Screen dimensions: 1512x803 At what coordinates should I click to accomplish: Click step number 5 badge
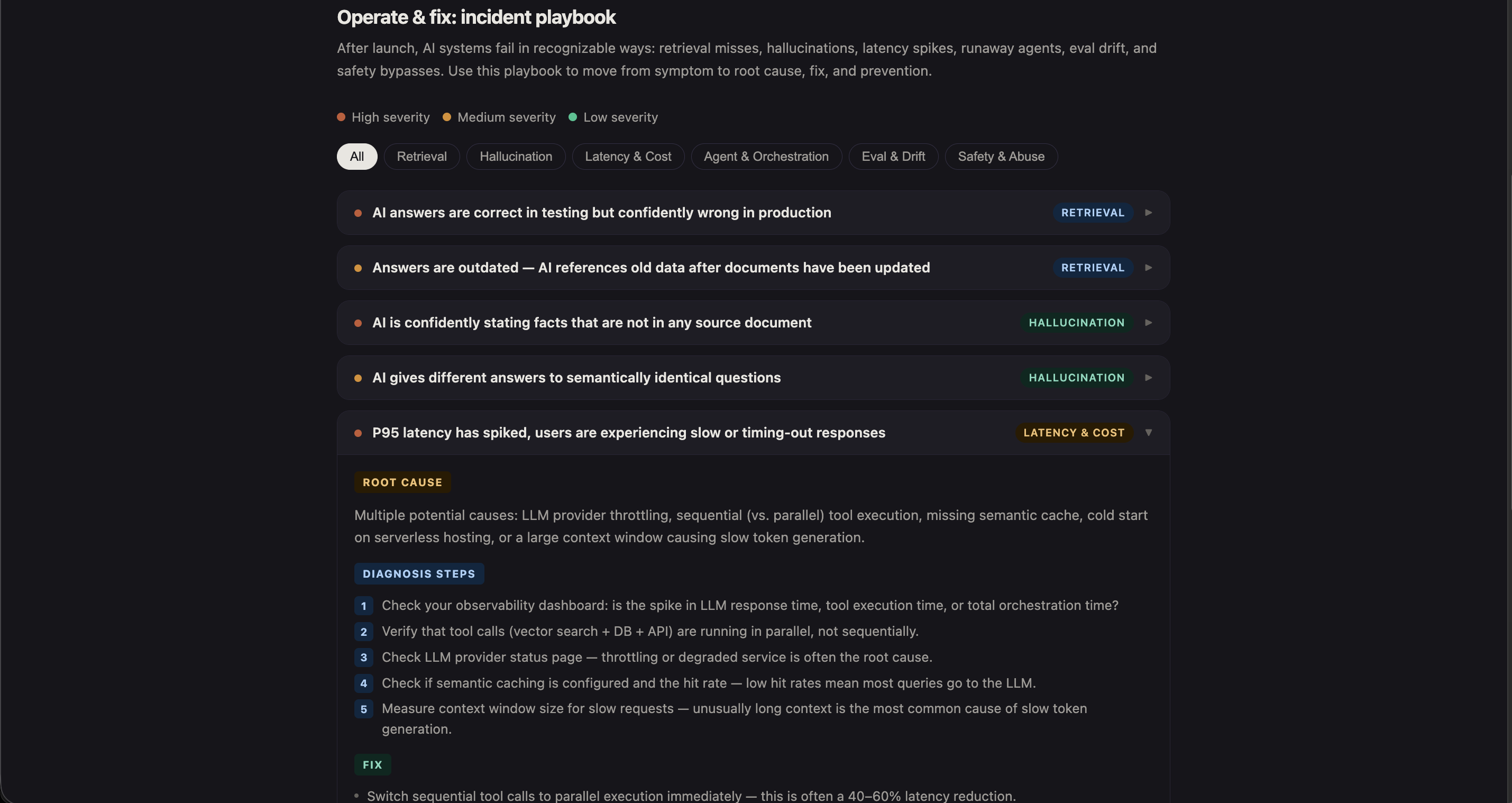click(x=364, y=709)
